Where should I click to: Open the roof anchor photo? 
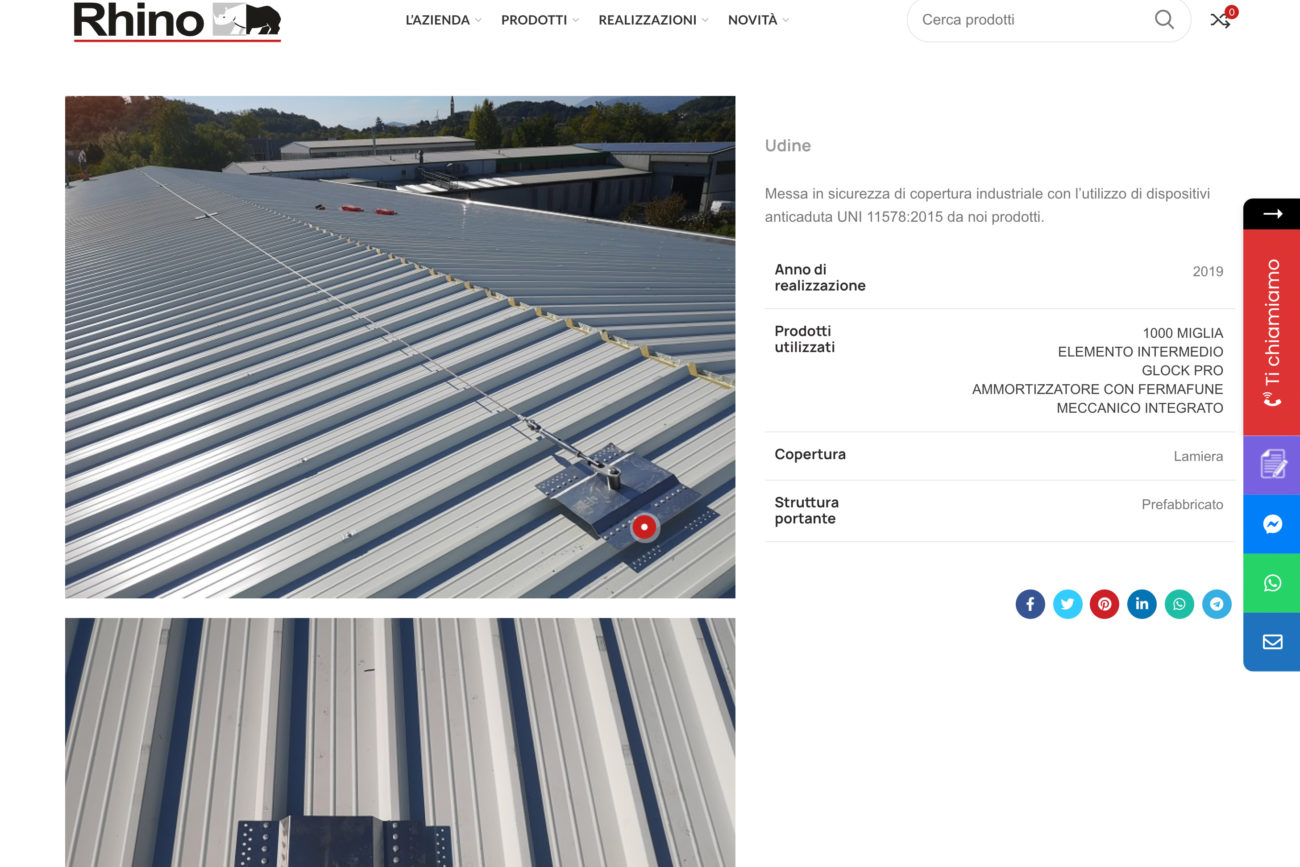point(400,347)
